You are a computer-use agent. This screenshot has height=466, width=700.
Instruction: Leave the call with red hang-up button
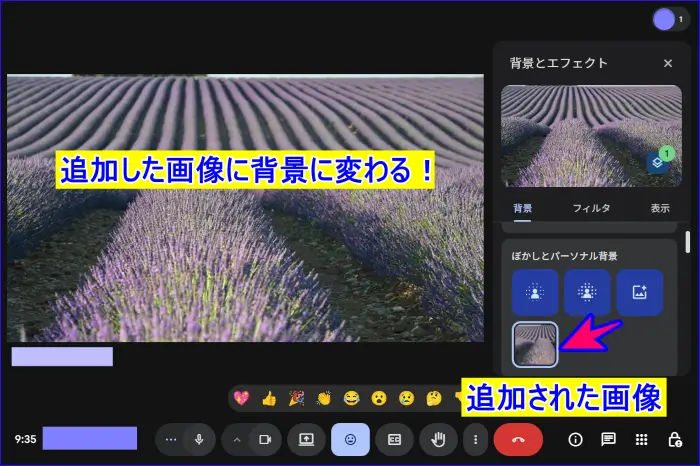[x=518, y=440]
